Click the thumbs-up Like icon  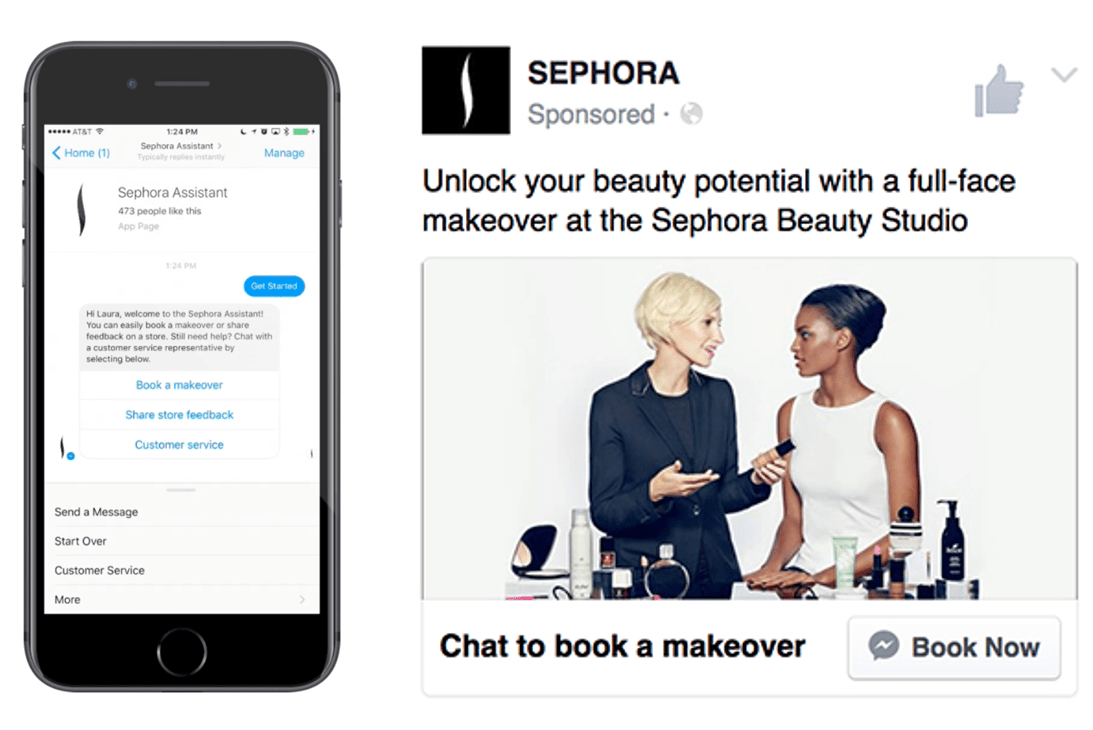pyautogui.click(x=999, y=91)
